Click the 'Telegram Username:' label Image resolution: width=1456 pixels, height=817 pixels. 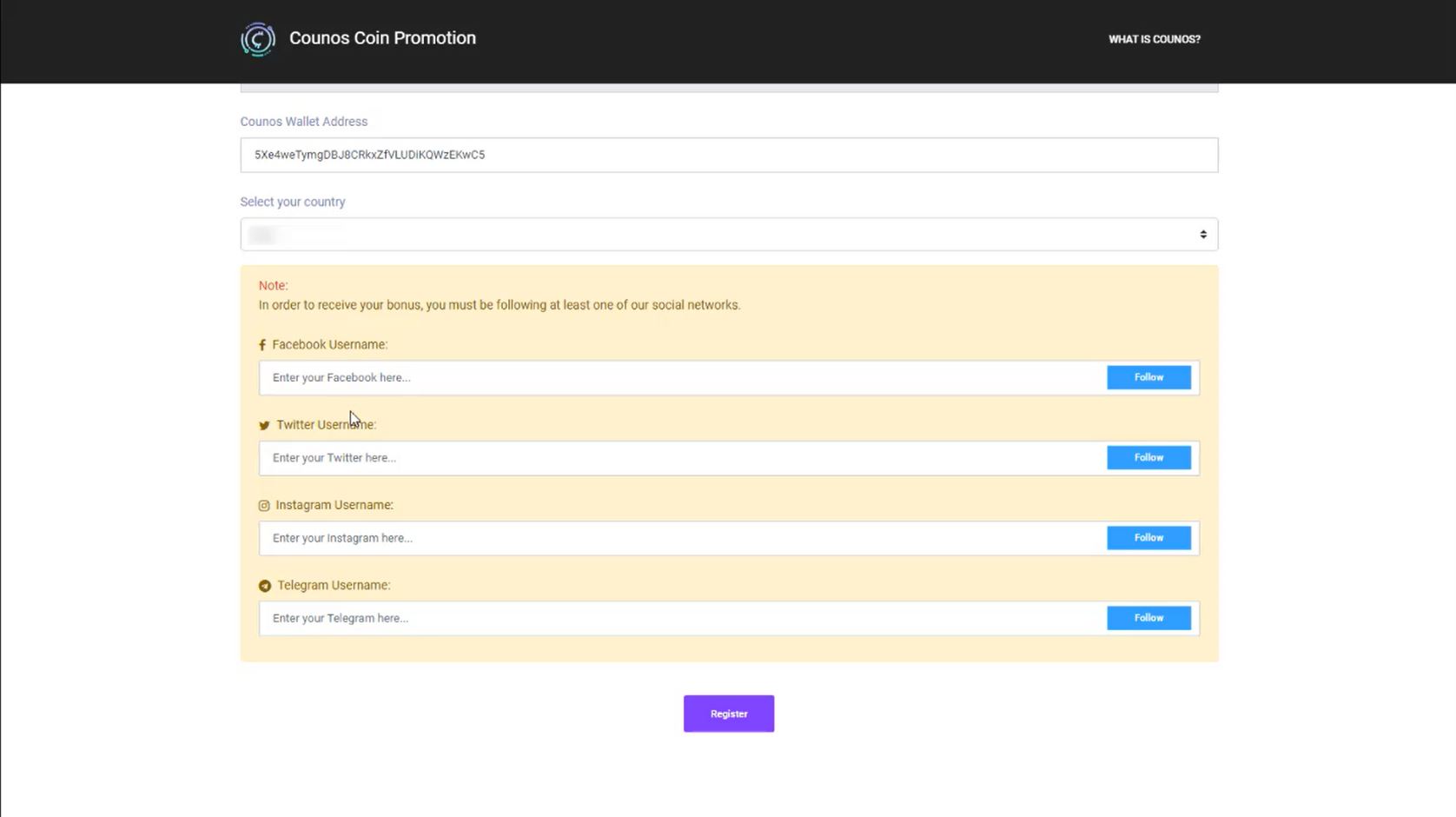click(334, 585)
